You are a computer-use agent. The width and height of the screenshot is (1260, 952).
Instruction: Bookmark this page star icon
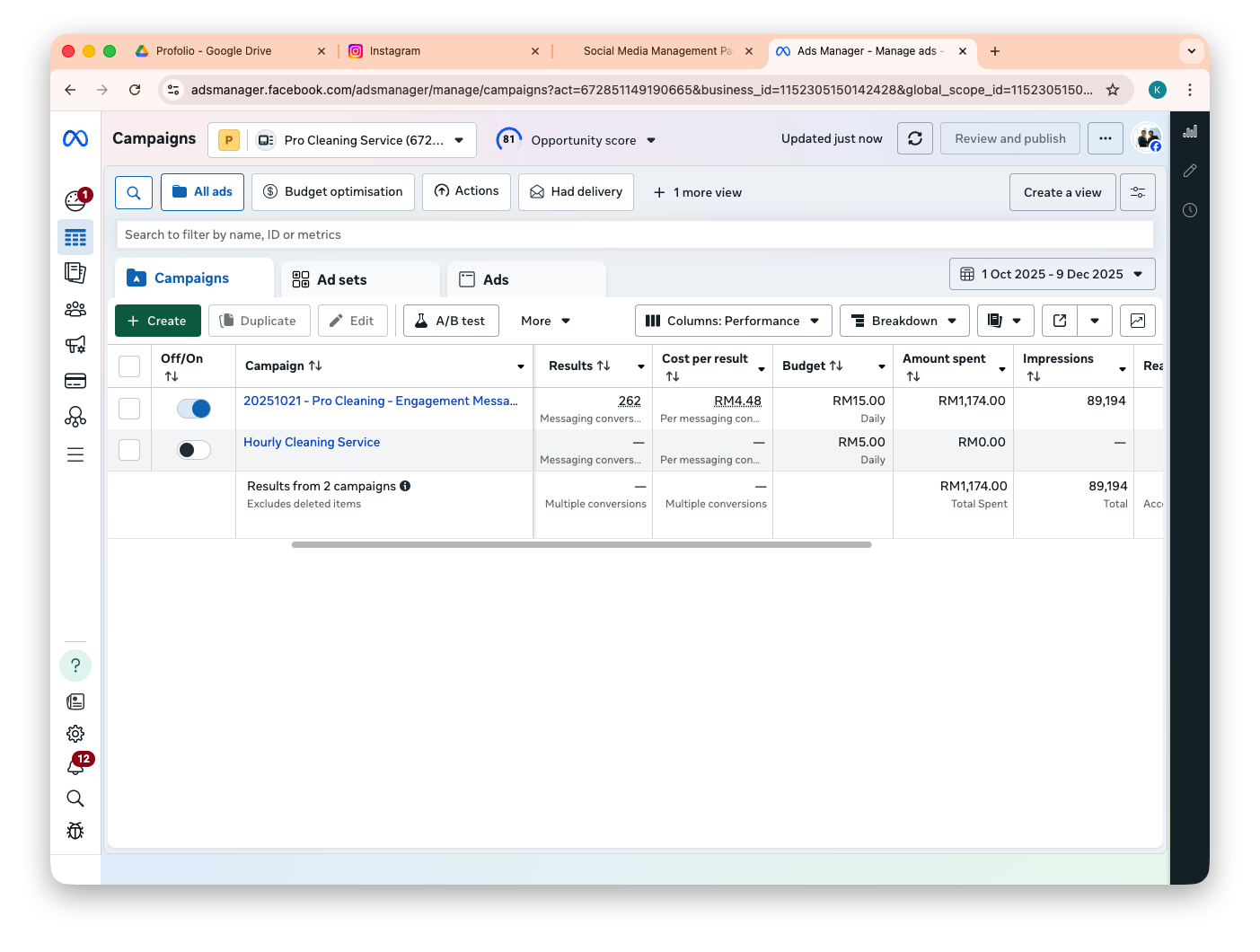coord(1113,90)
